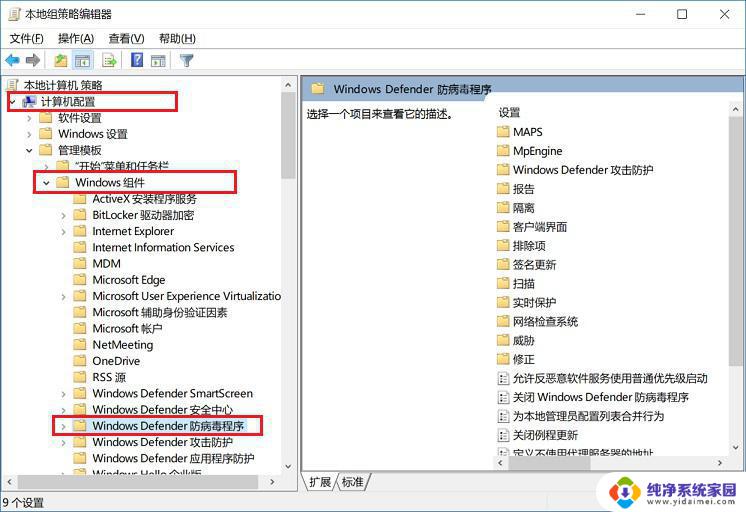Open the MpEngine folder

538,151
